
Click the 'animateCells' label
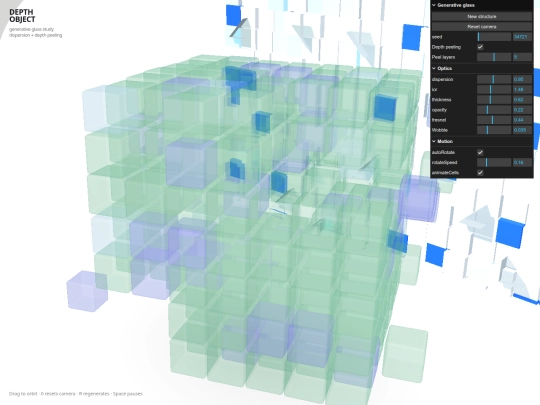(x=445, y=173)
